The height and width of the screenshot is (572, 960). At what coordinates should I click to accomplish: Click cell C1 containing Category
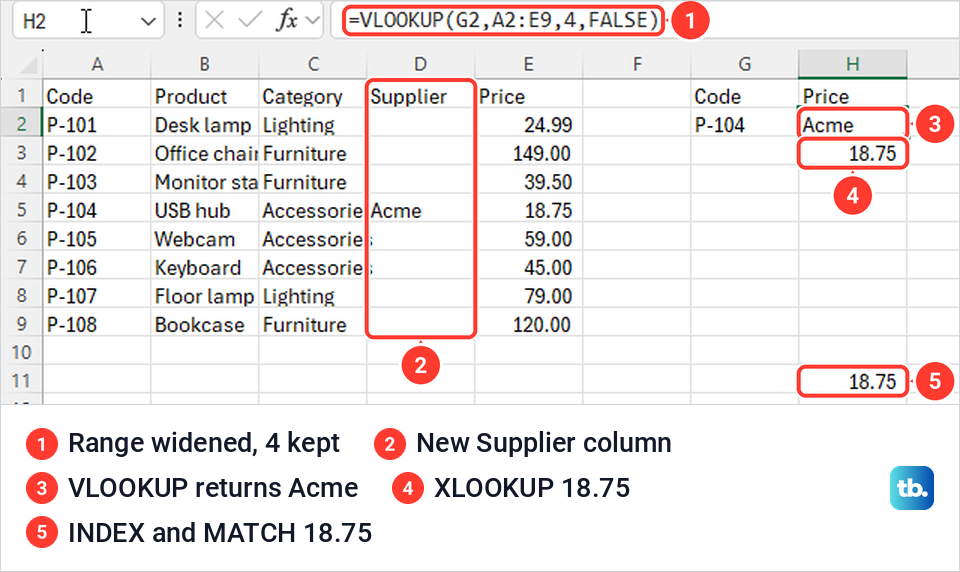tap(313, 96)
